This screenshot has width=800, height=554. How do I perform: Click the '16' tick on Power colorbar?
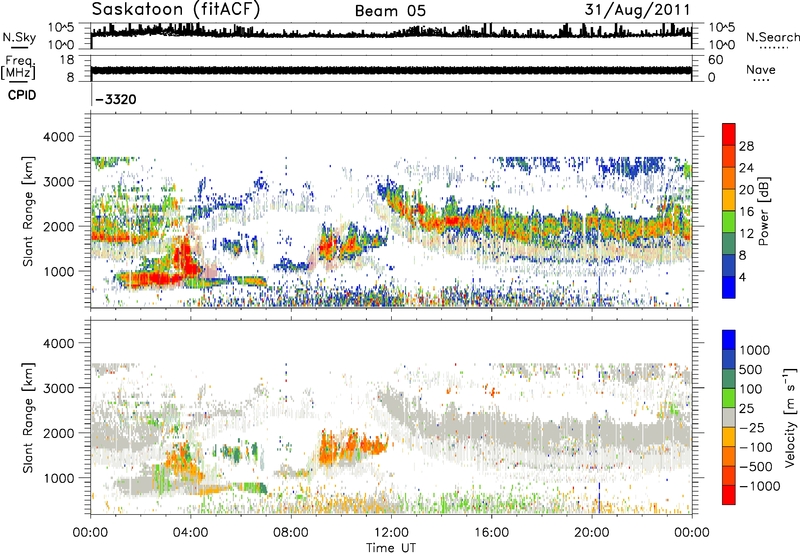pyautogui.click(x=746, y=212)
